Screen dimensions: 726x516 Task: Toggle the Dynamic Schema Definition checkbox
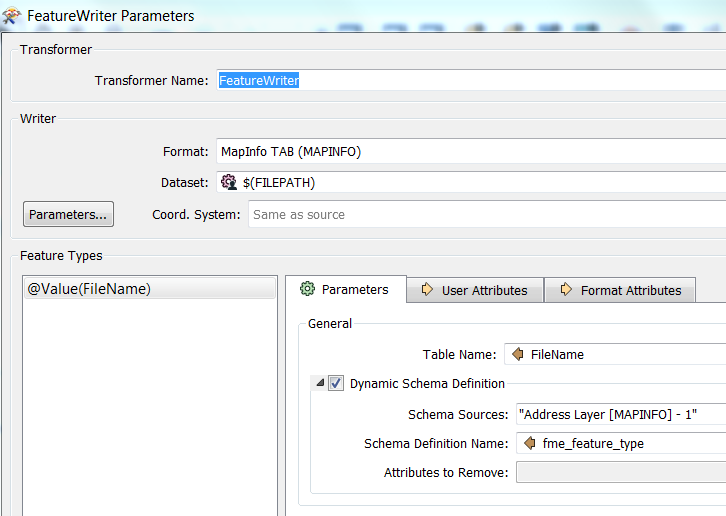click(336, 383)
